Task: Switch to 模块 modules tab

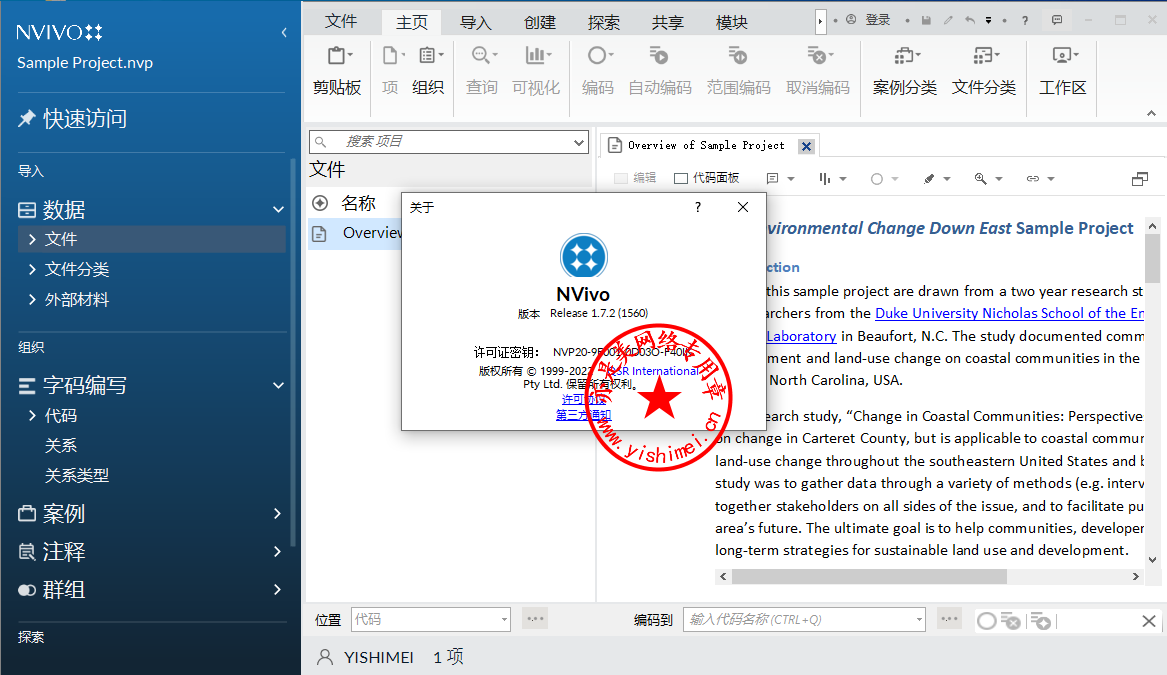Action: [x=732, y=22]
